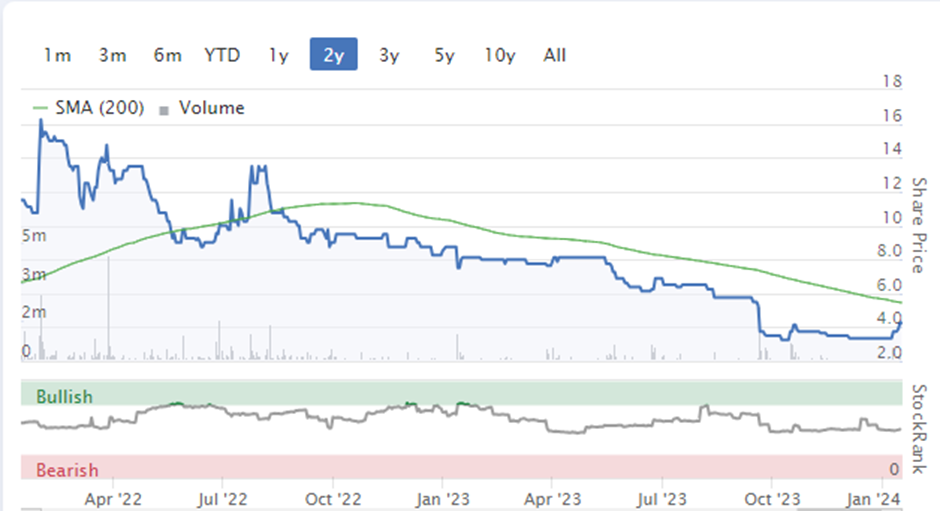Screen dimensions: 940x511
Task: Show year-to-date YTD range
Action: tap(222, 55)
